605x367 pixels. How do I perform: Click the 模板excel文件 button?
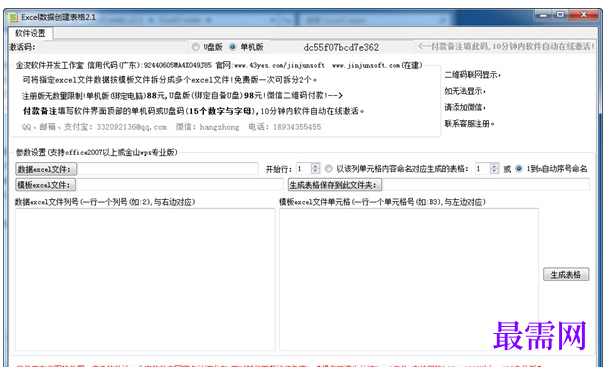tap(46, 185)
